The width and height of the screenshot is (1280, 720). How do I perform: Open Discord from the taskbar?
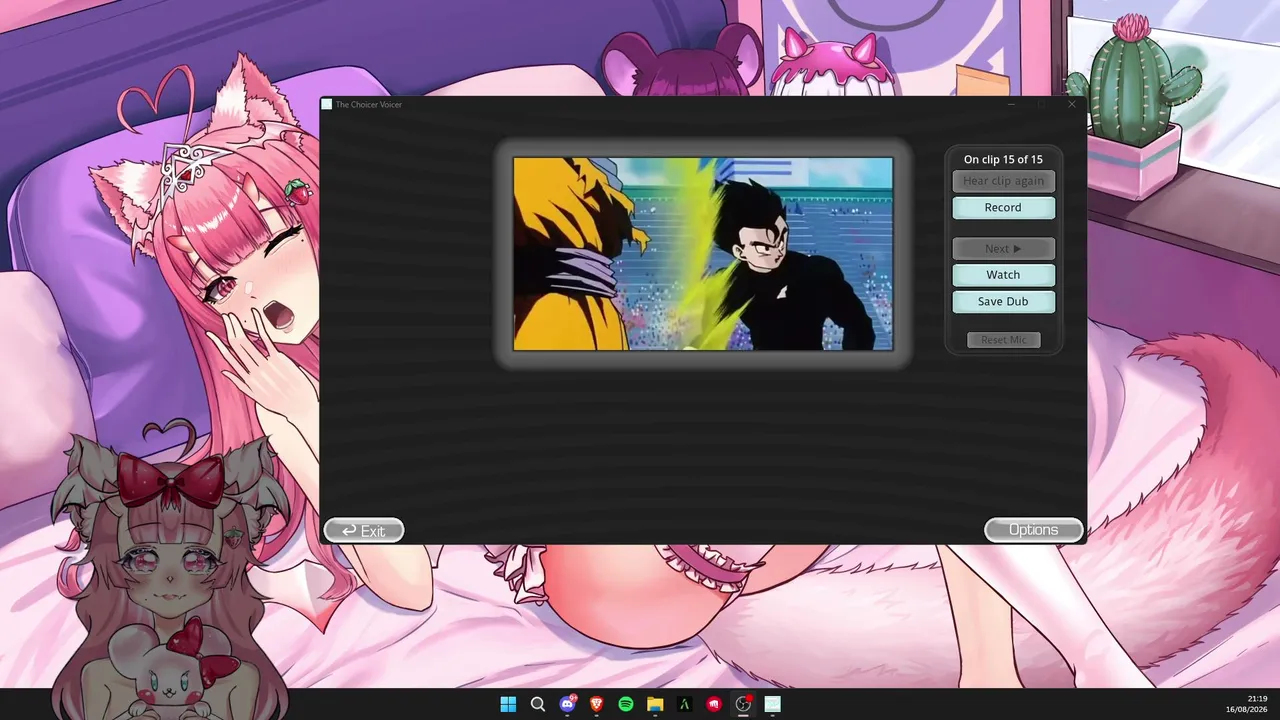pyautogui.click(x=567, y=704)
